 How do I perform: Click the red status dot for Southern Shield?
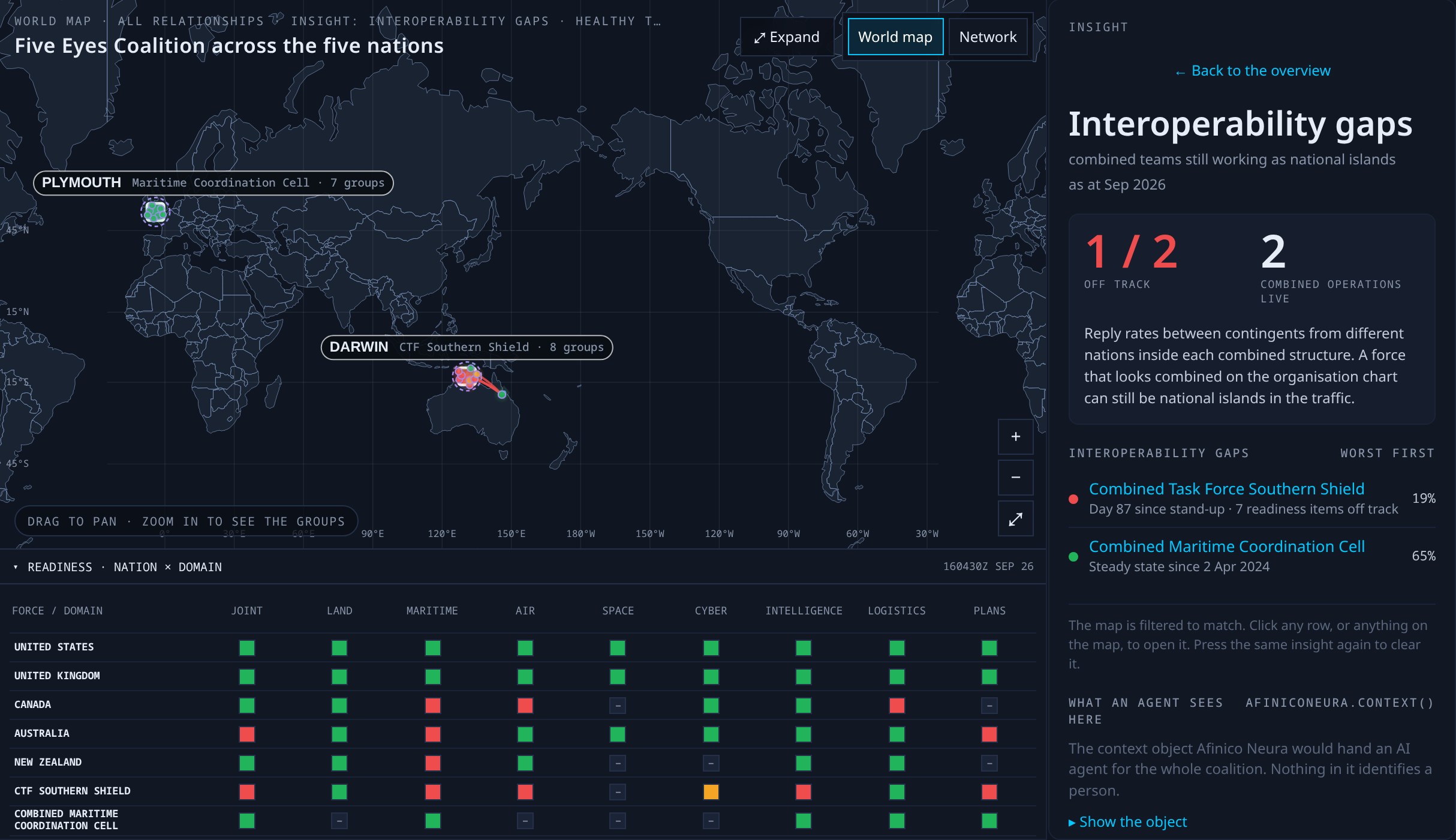[x=1073, y=499]
